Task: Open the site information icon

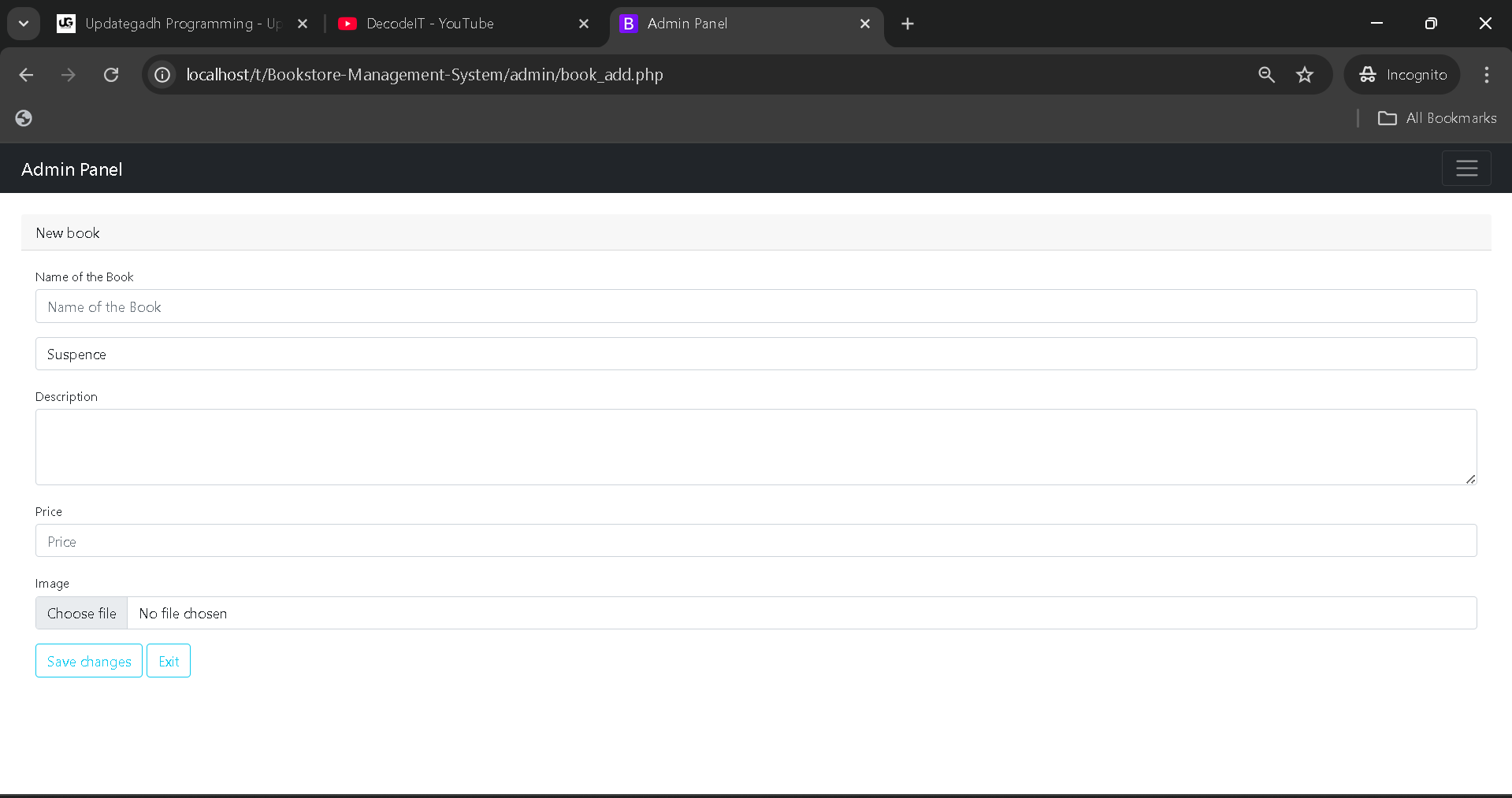Action: pos(162,75)
